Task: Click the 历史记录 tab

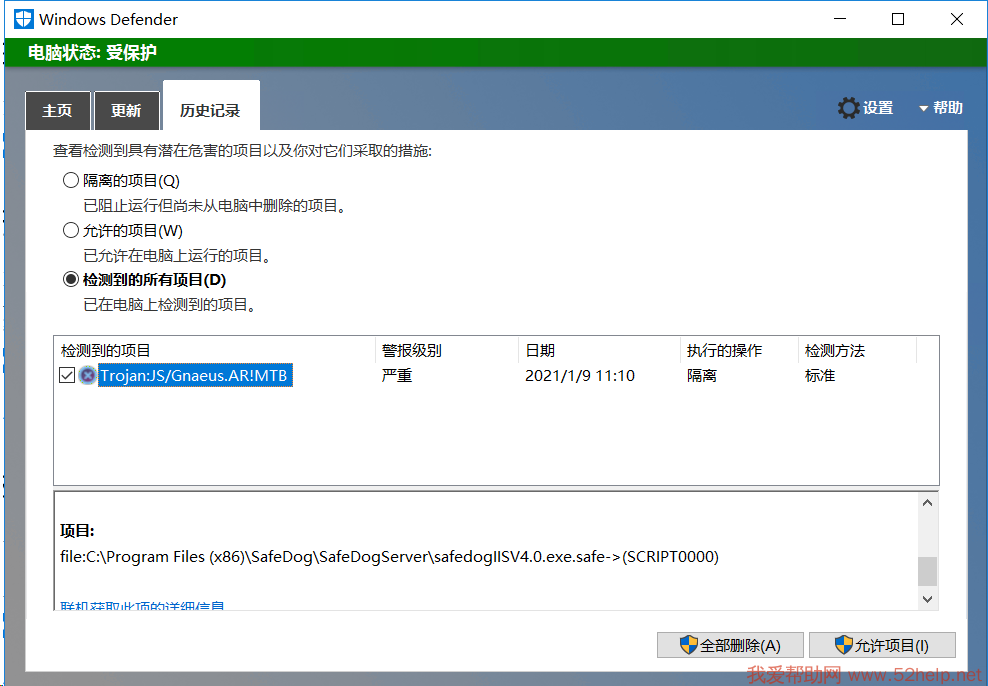Action: coord(210,110)
